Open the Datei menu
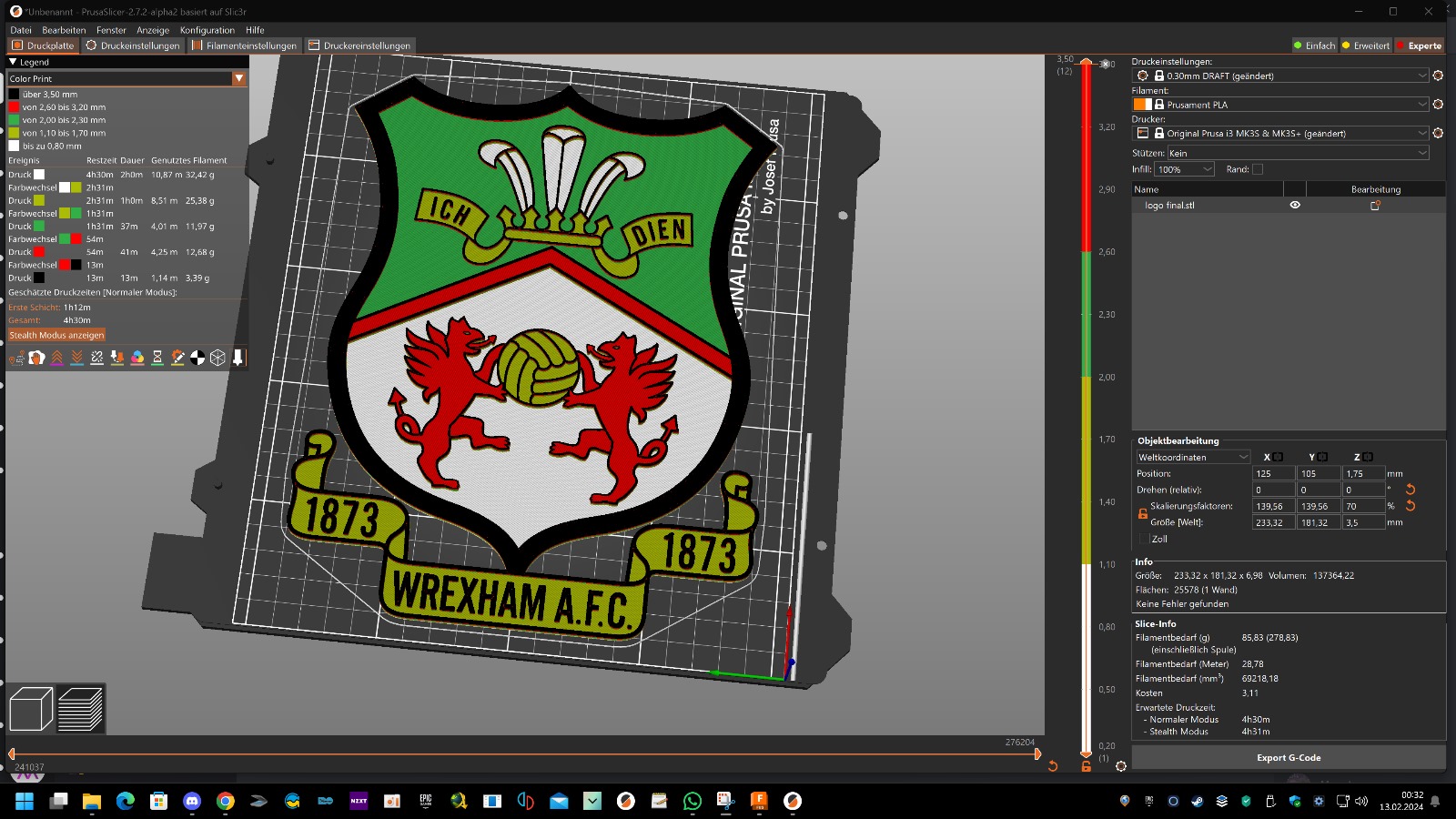1456x819 pixels. click(x=20, y=30)
